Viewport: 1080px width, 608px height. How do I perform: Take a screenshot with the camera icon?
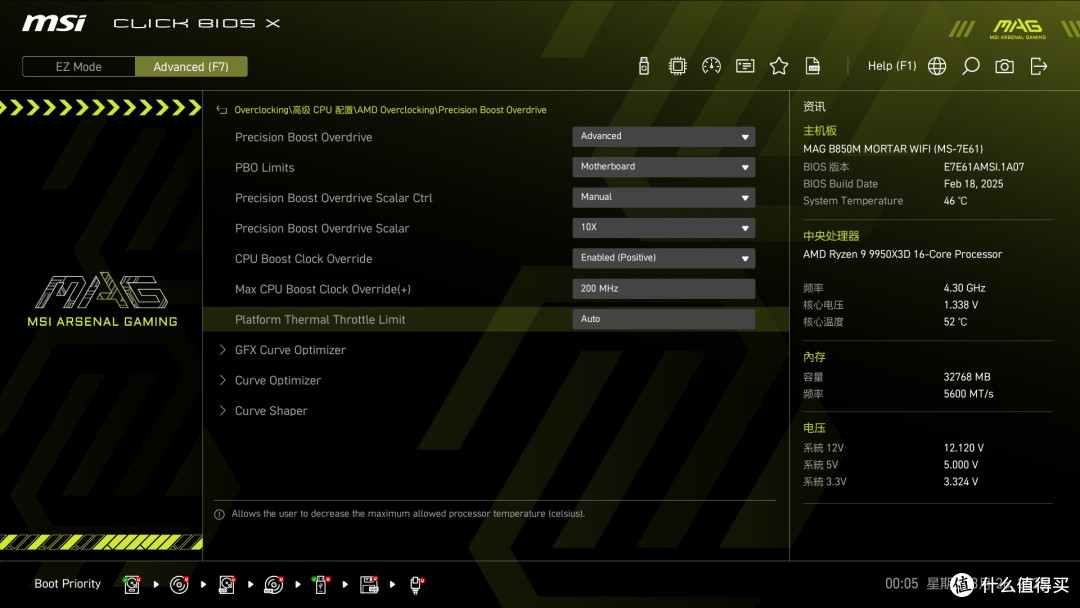point(1004,66)
